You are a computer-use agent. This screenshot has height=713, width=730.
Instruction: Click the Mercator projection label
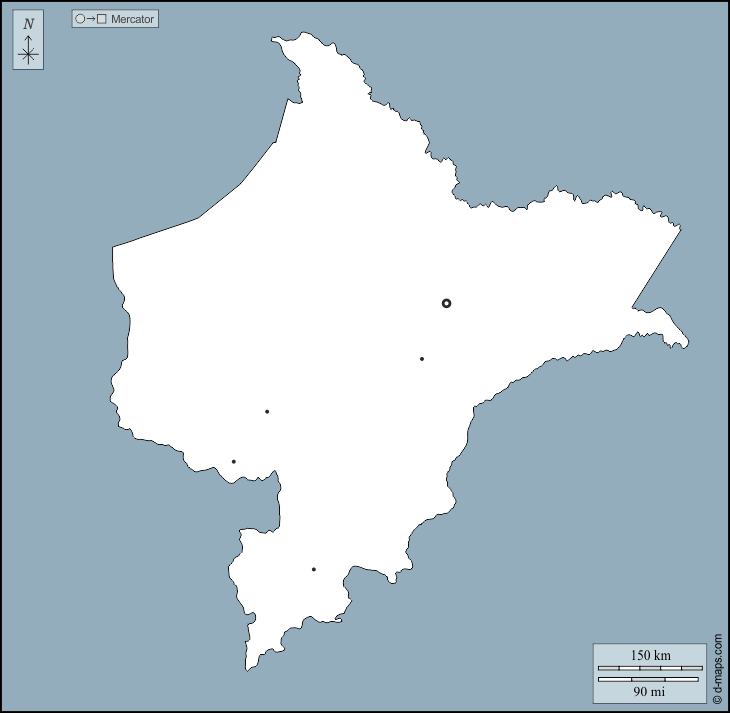133,19
